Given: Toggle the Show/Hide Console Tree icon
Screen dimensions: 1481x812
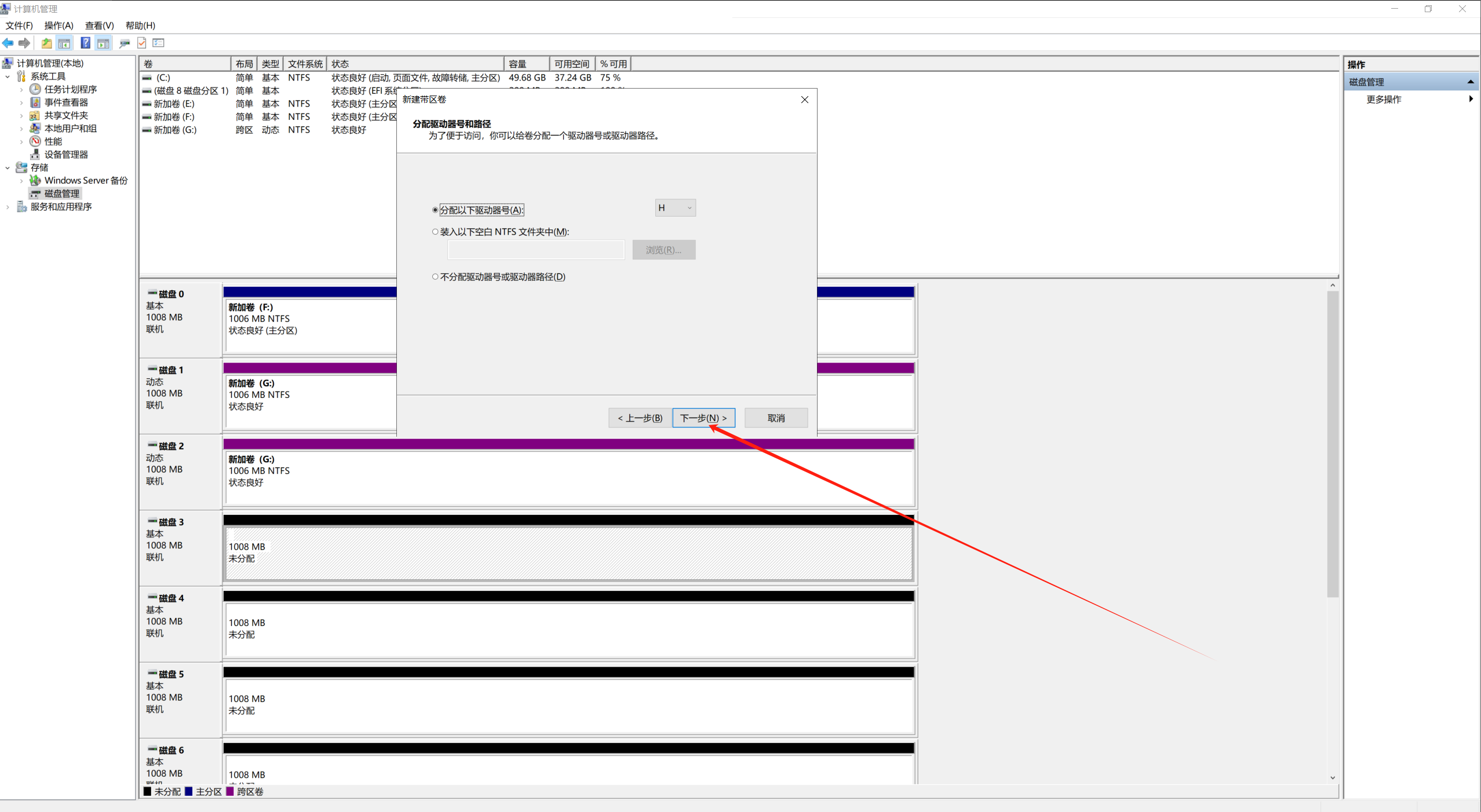Looking at the screenshot, I should point(64,43).
